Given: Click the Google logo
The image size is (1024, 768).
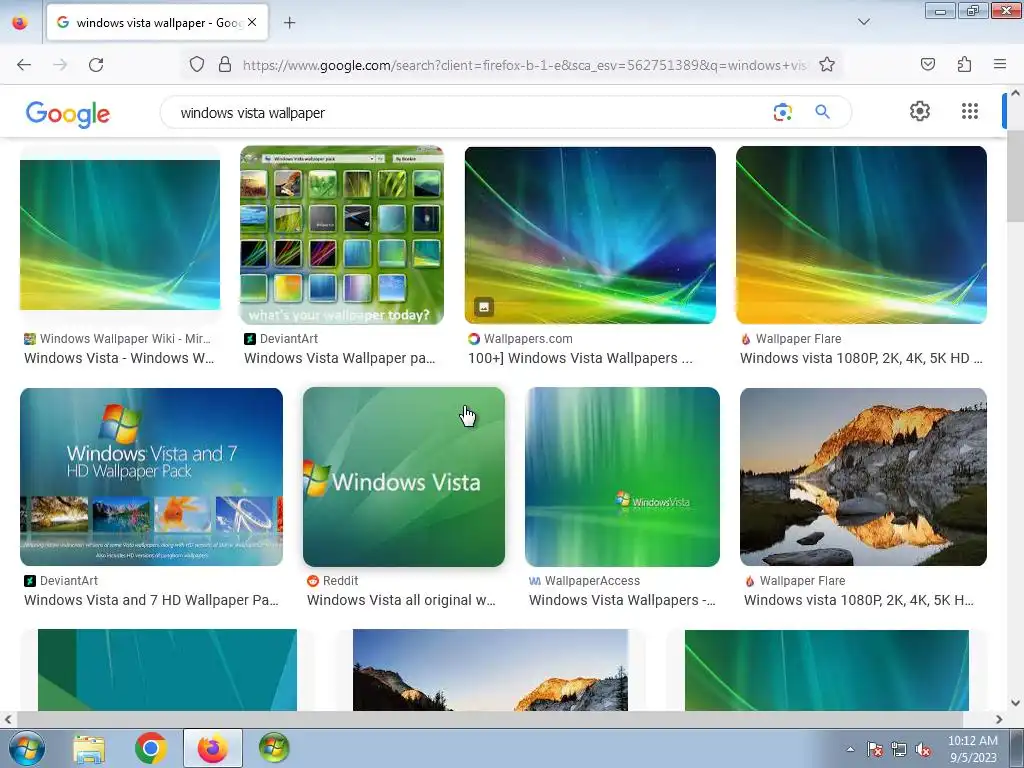Looking at the screenshot, I should point(68,114).
